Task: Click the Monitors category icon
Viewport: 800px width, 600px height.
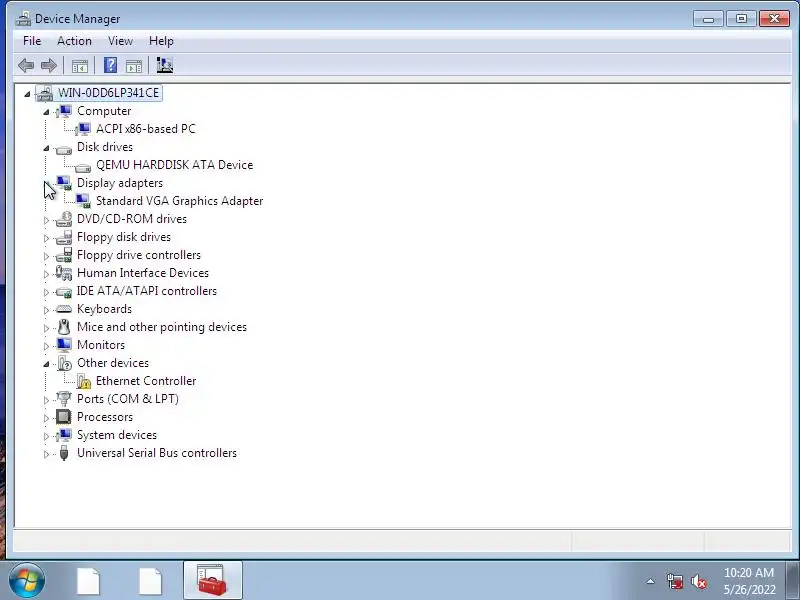Action: (x=64, y=345)
